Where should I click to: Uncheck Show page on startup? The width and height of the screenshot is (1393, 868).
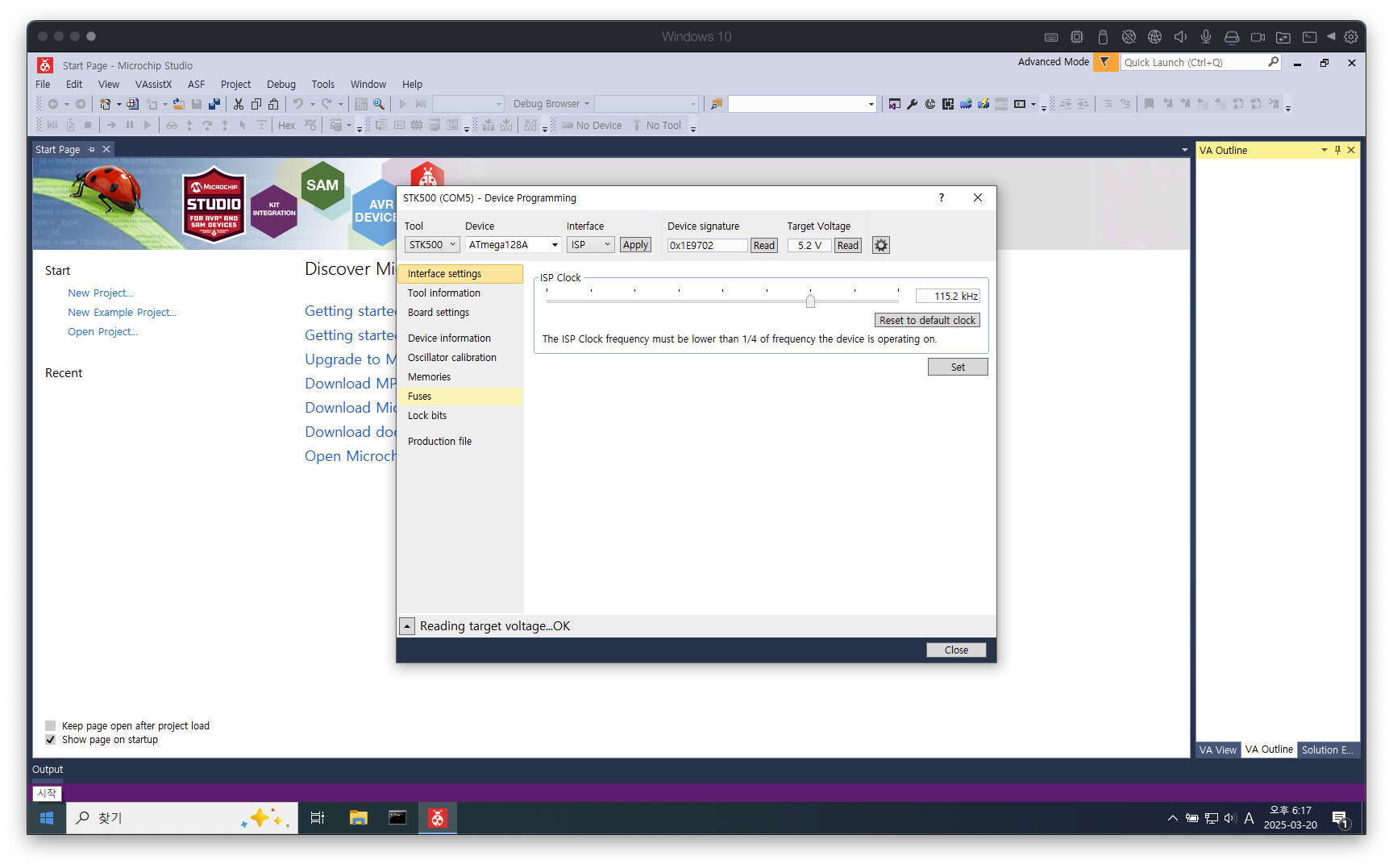pos(51,740)
